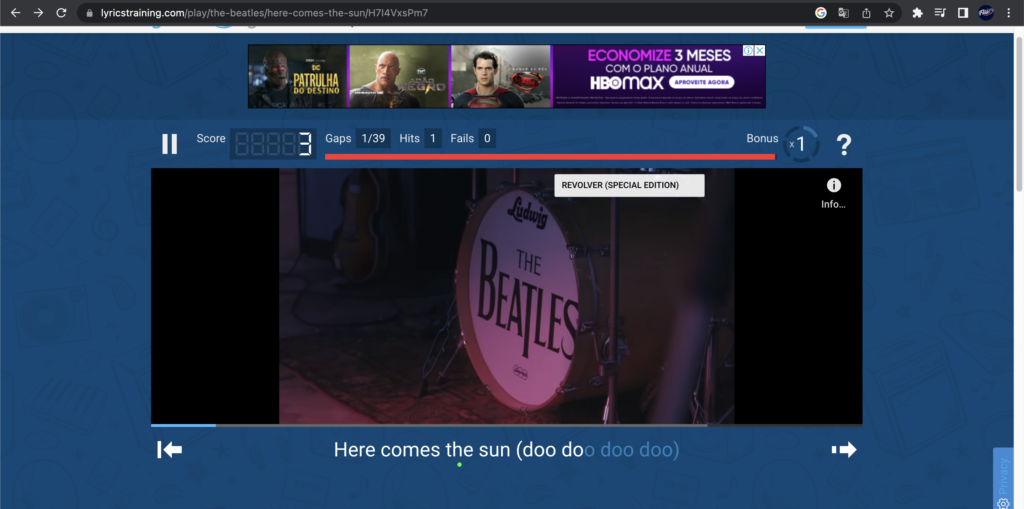Click the video progress bar
The image size is (1024, 509).
coord(506,425)
